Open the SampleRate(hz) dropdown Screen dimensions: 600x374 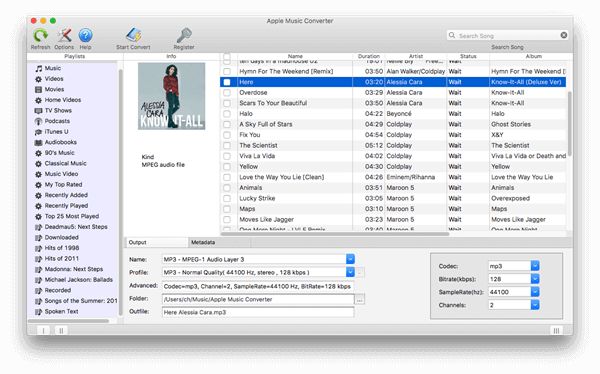point(535,292)
